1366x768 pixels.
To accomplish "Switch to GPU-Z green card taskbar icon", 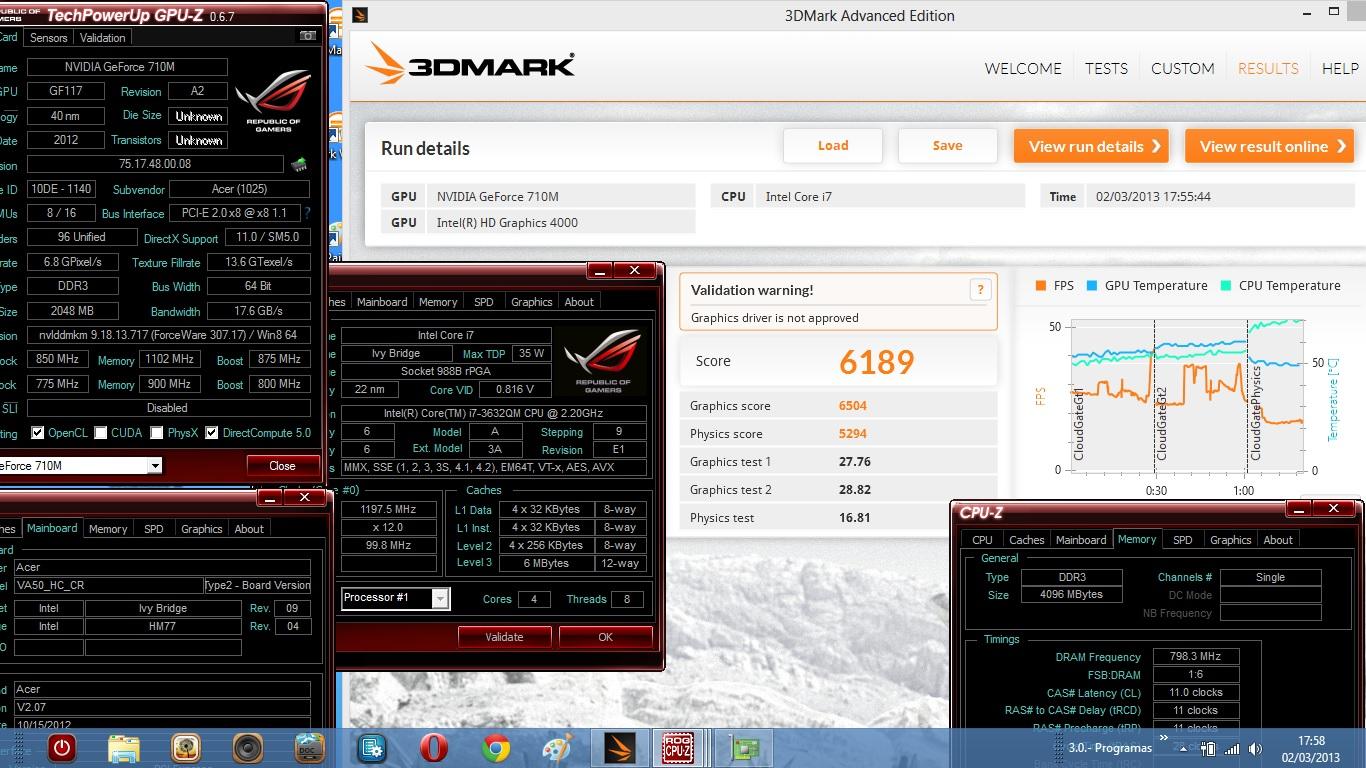I will (x=744, y=747).
